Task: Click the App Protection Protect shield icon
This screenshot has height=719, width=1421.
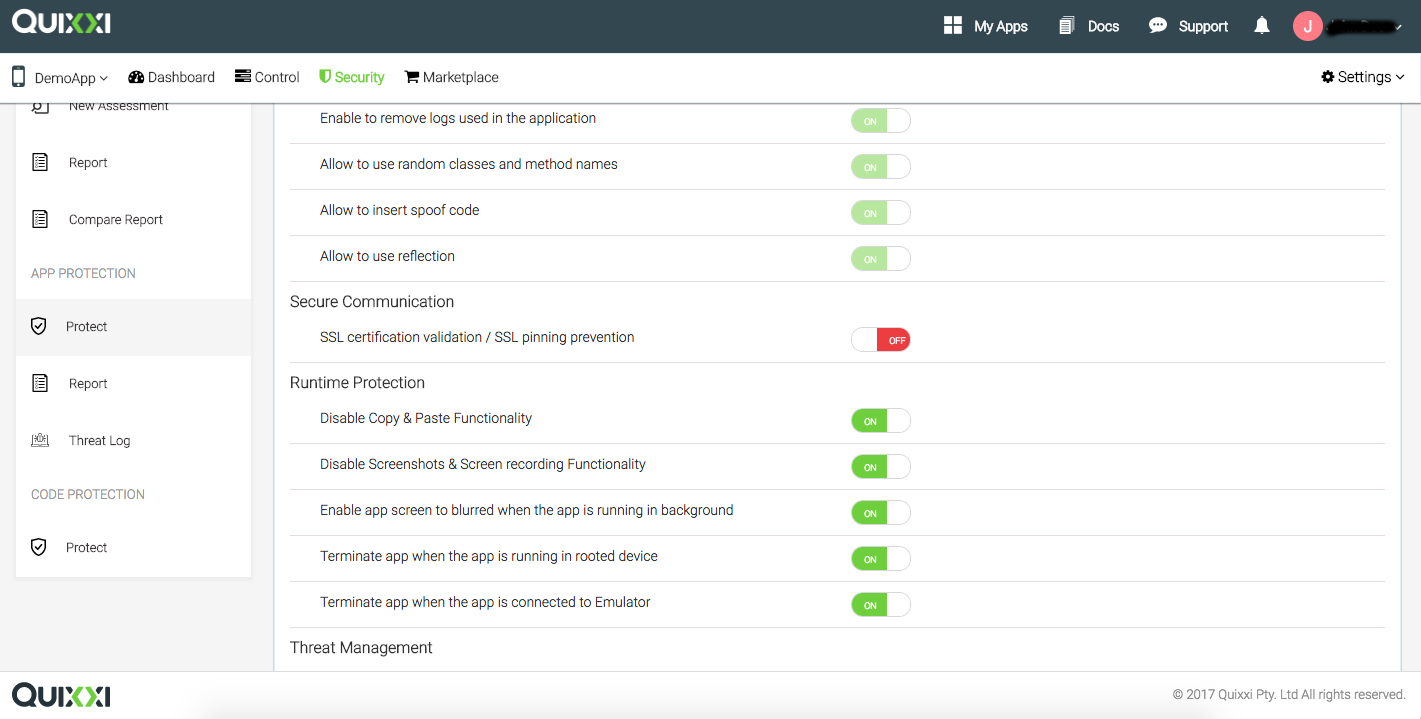Action: pyautogui.click(x=39, y=326)
